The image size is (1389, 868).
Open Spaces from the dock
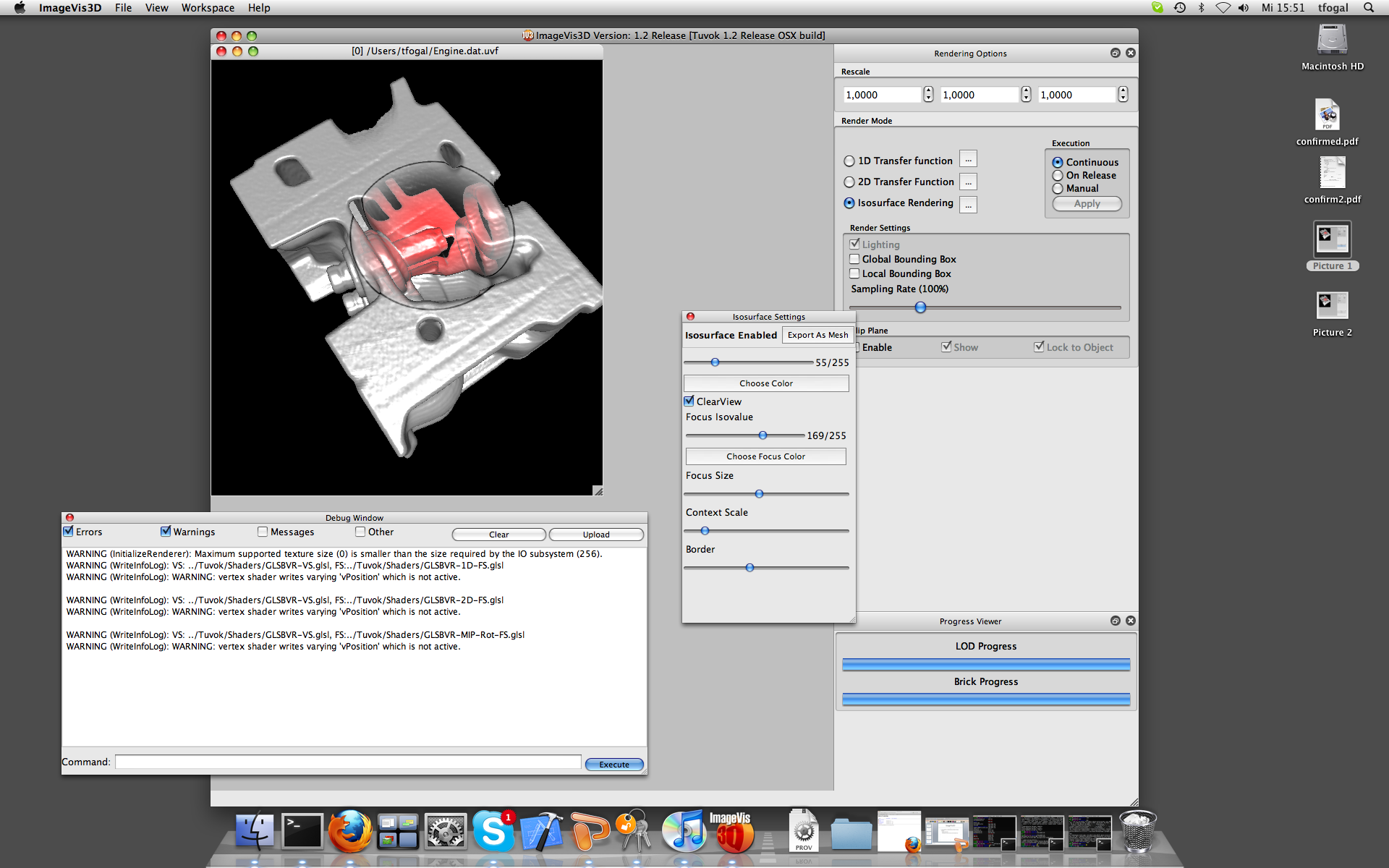point(398,831)
